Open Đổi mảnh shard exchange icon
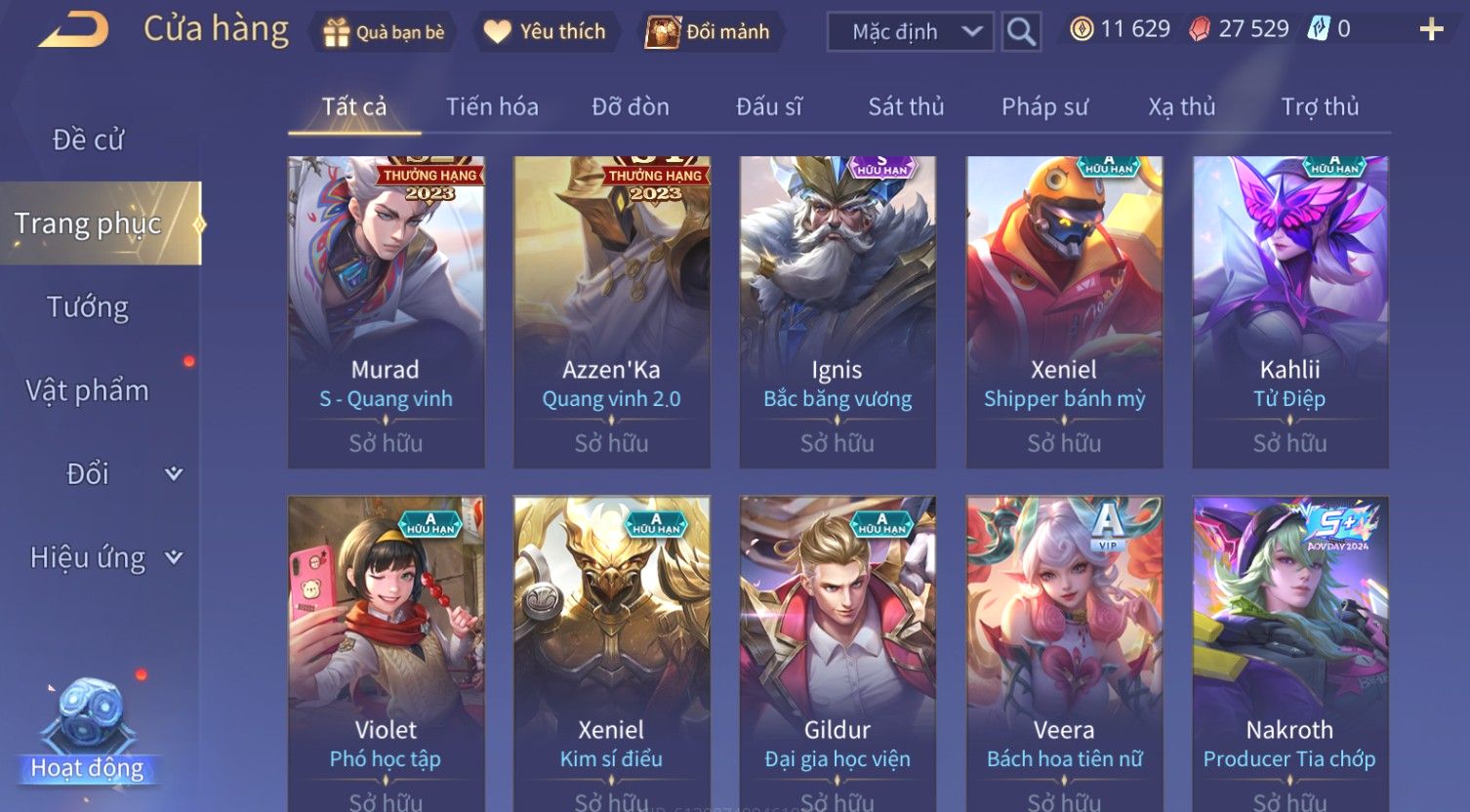 pos(662,32)
